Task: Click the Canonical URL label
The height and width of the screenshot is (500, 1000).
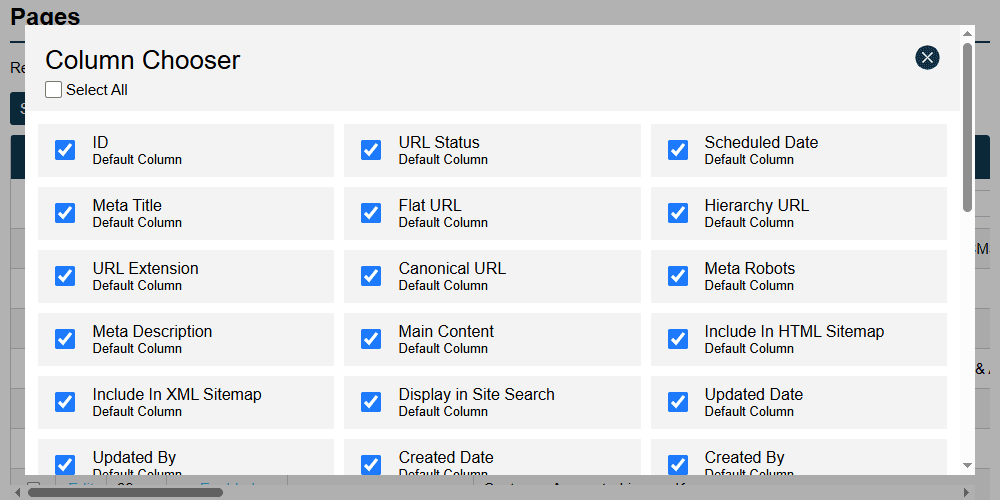Action: click(x=452, y=268)
